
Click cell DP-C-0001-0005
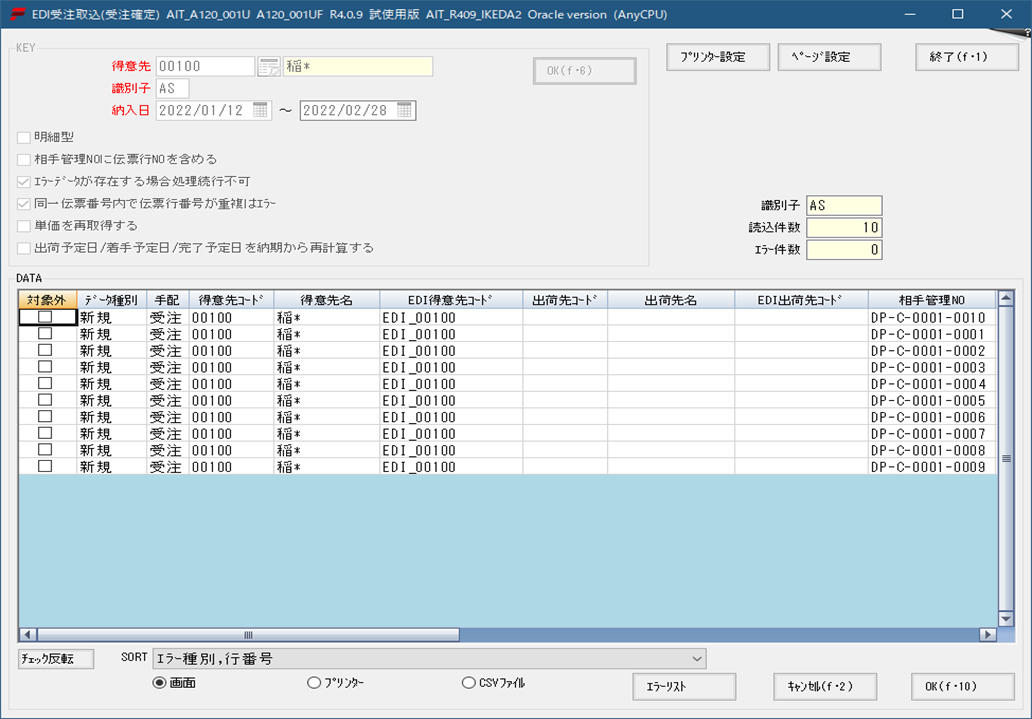932,400
